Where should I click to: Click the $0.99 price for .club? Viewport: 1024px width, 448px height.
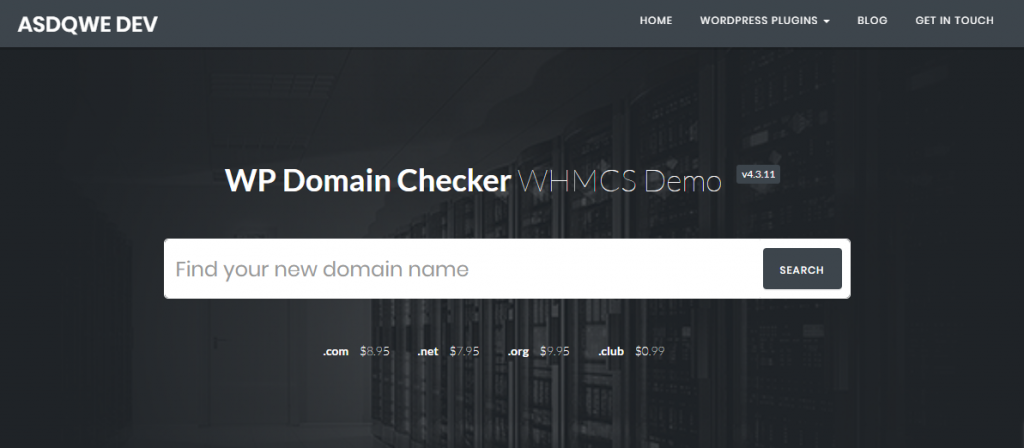coord(650,351)
